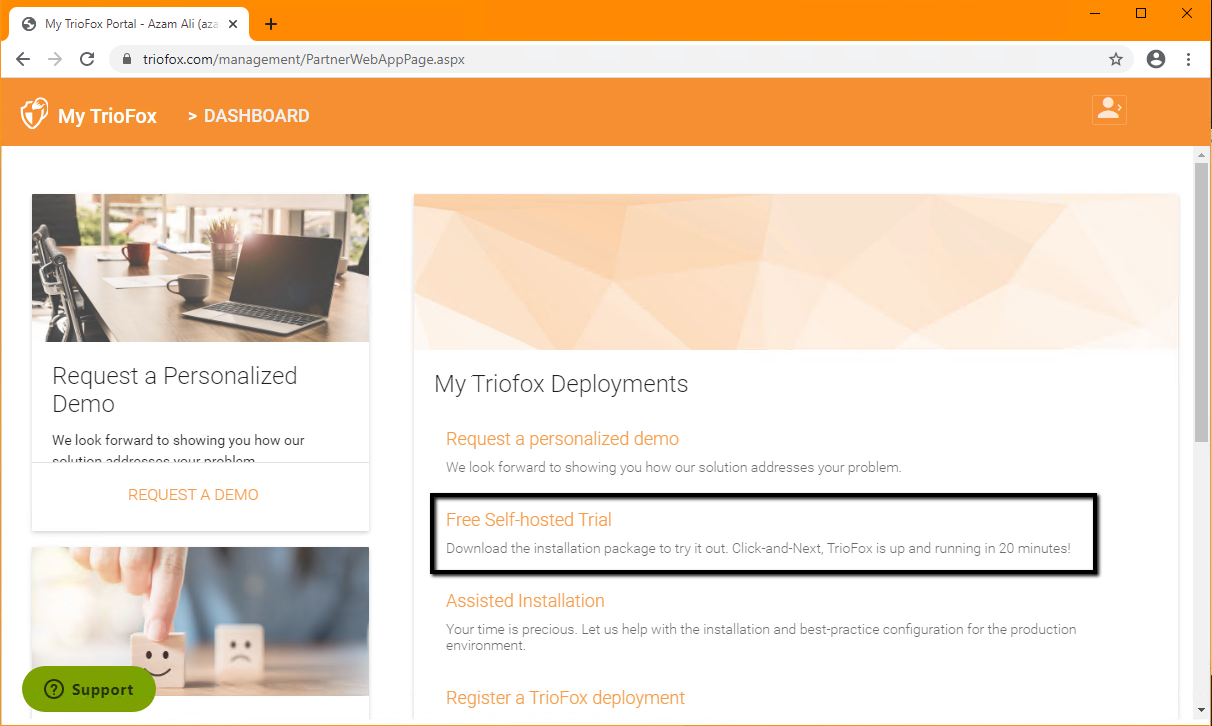The image size is (1212, 726).
Task: Click the green Support button
Action: click(x=89, y=689)
